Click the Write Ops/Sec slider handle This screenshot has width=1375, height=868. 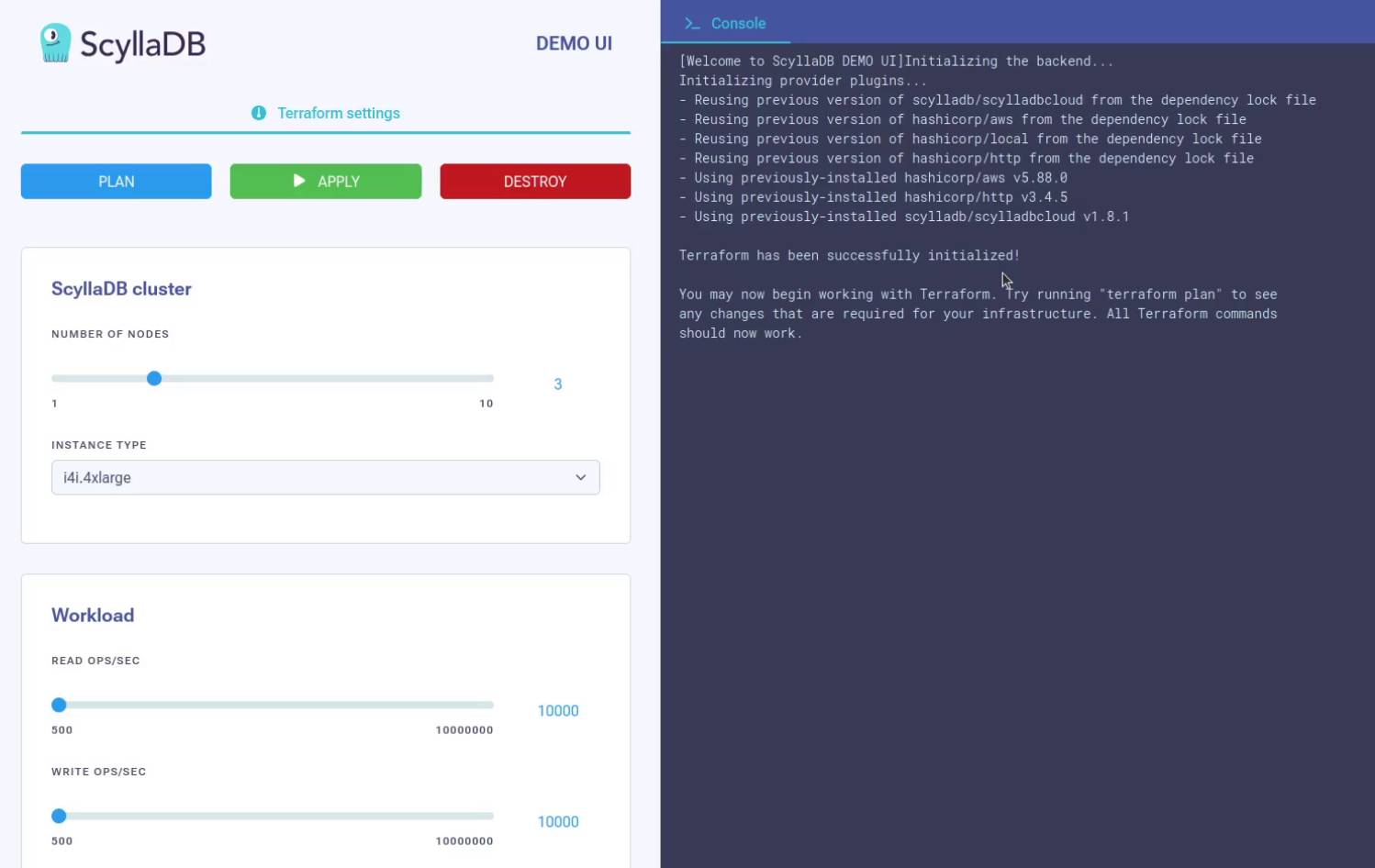coord(59,816)
